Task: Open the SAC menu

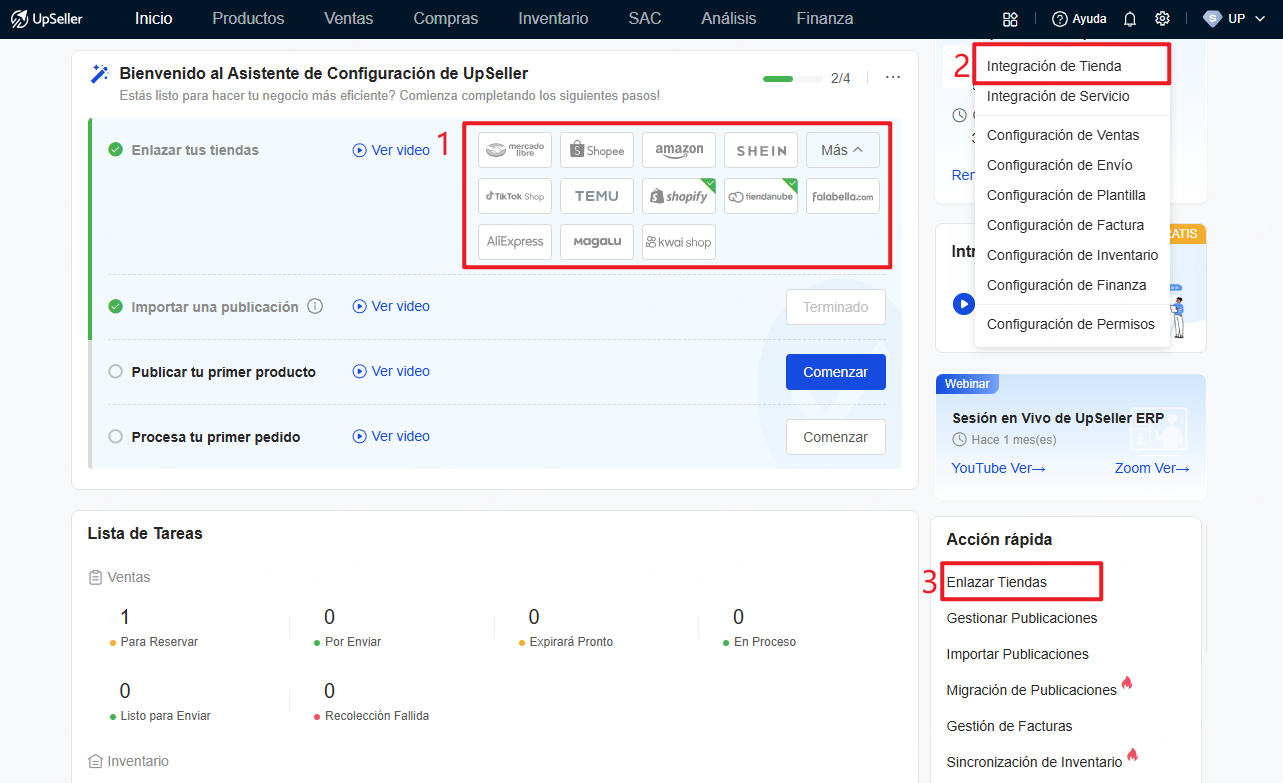Action: 645,18
